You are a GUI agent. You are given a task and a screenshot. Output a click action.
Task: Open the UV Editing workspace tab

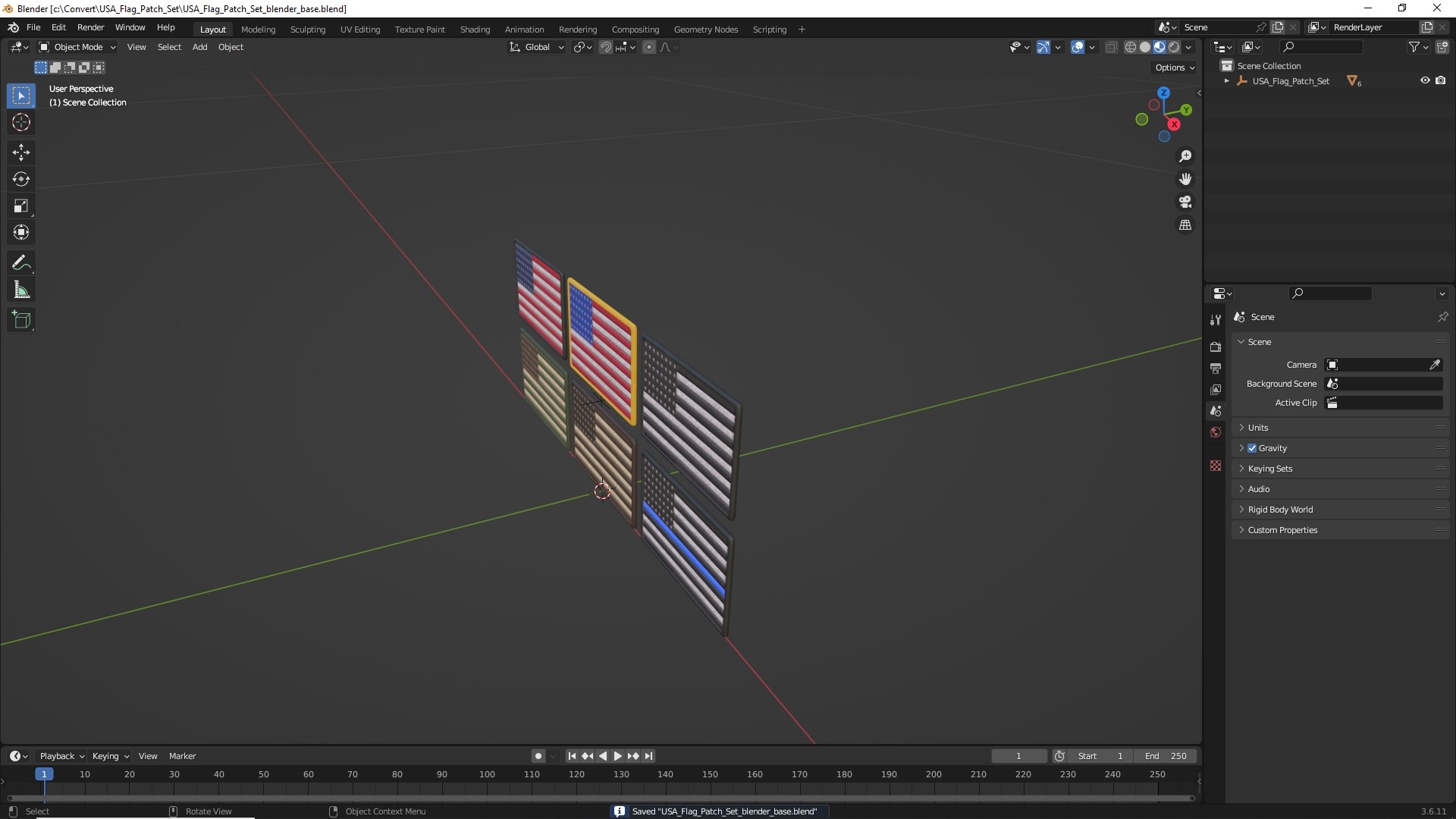coord(360,30)
